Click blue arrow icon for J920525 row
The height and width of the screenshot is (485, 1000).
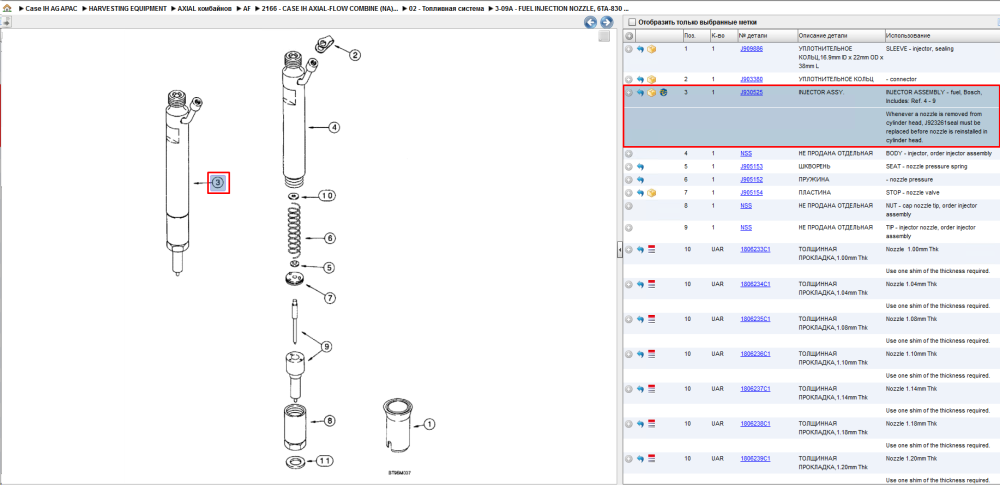[640, 93]
